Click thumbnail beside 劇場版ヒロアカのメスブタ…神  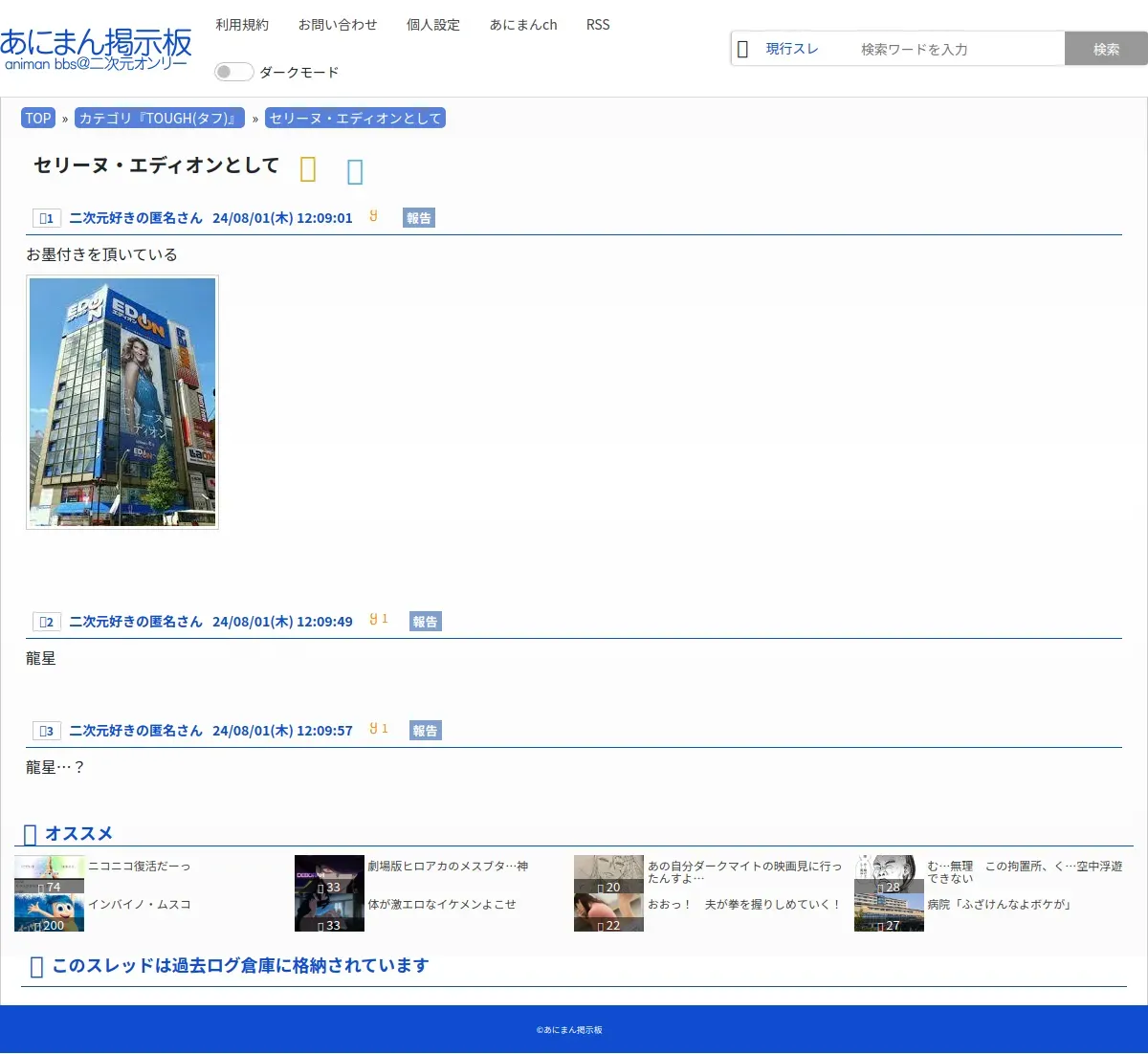click(329, 874)
